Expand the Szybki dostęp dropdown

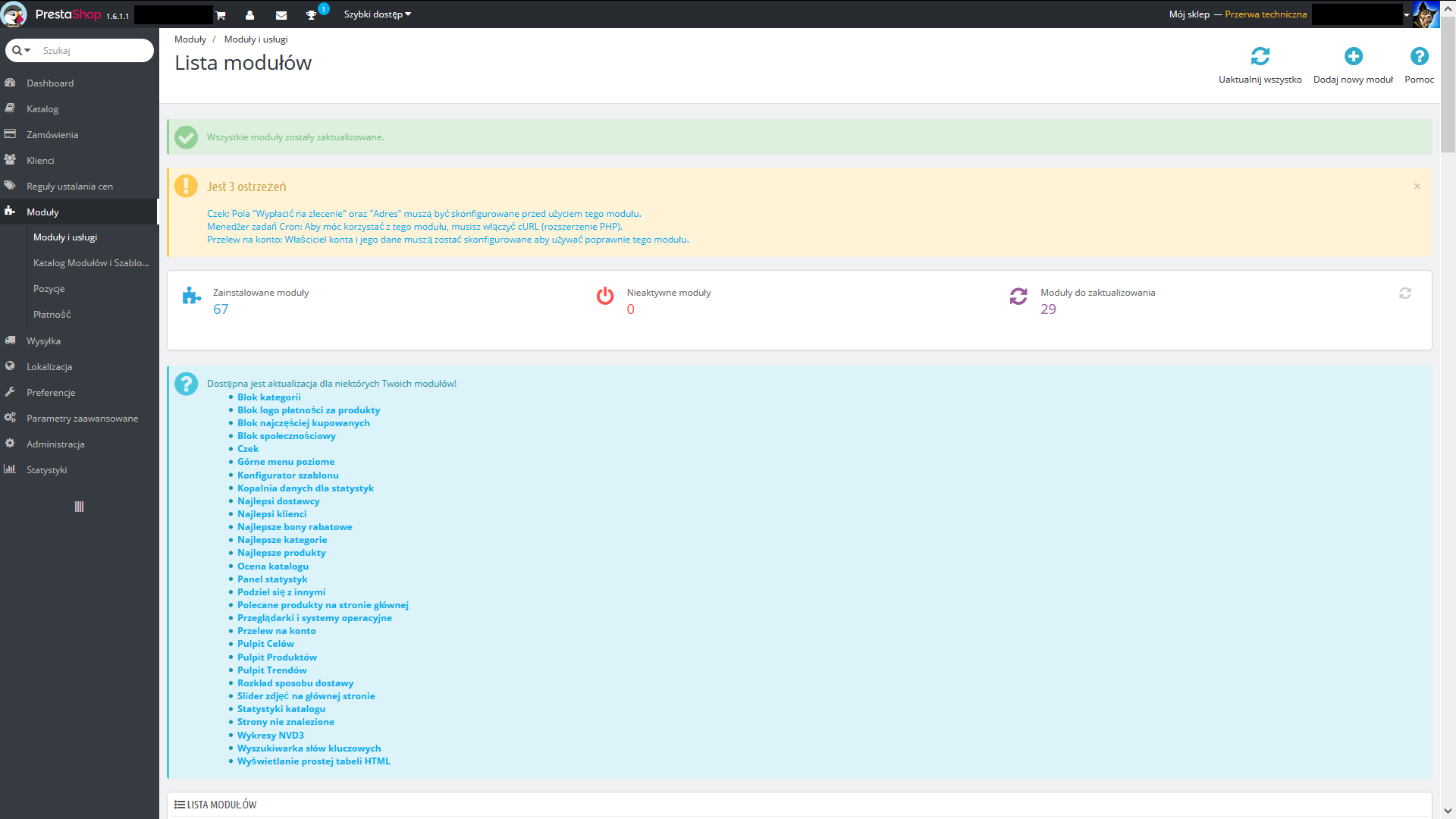pos(377,14)
